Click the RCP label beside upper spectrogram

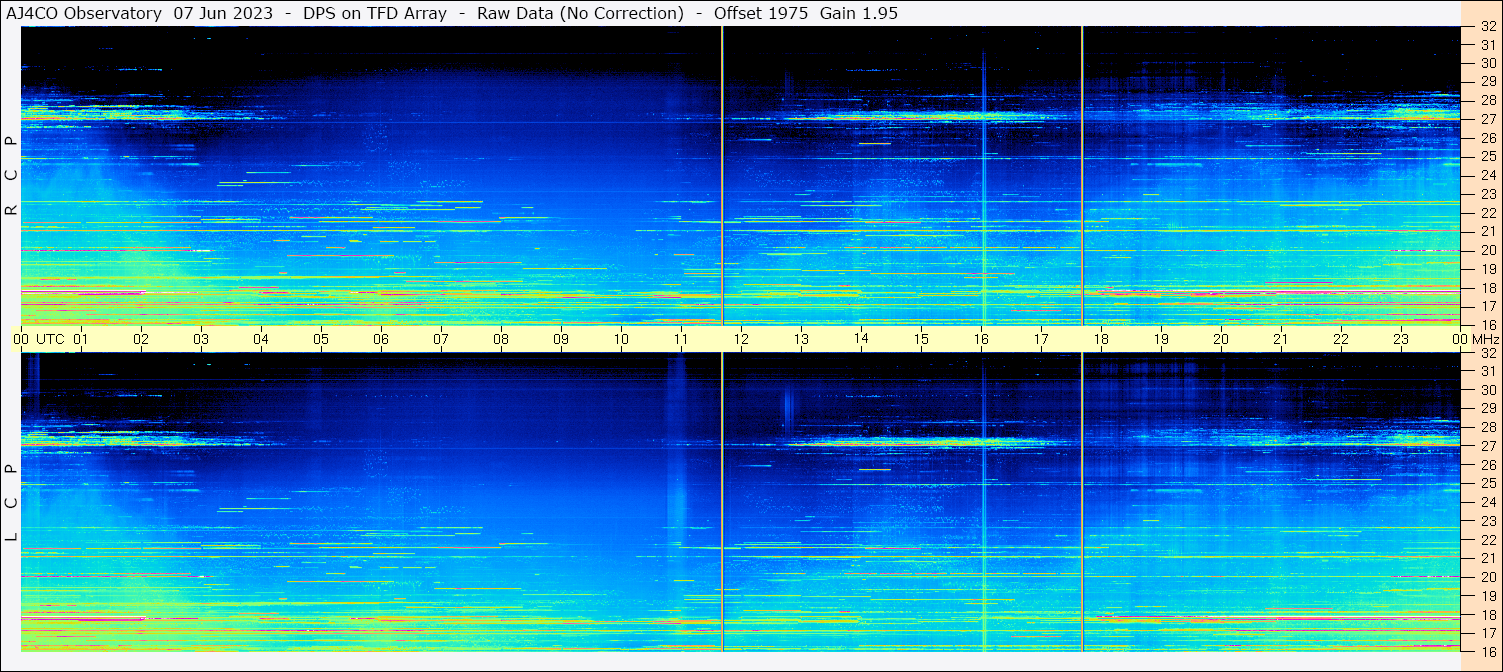coord(11,175)
